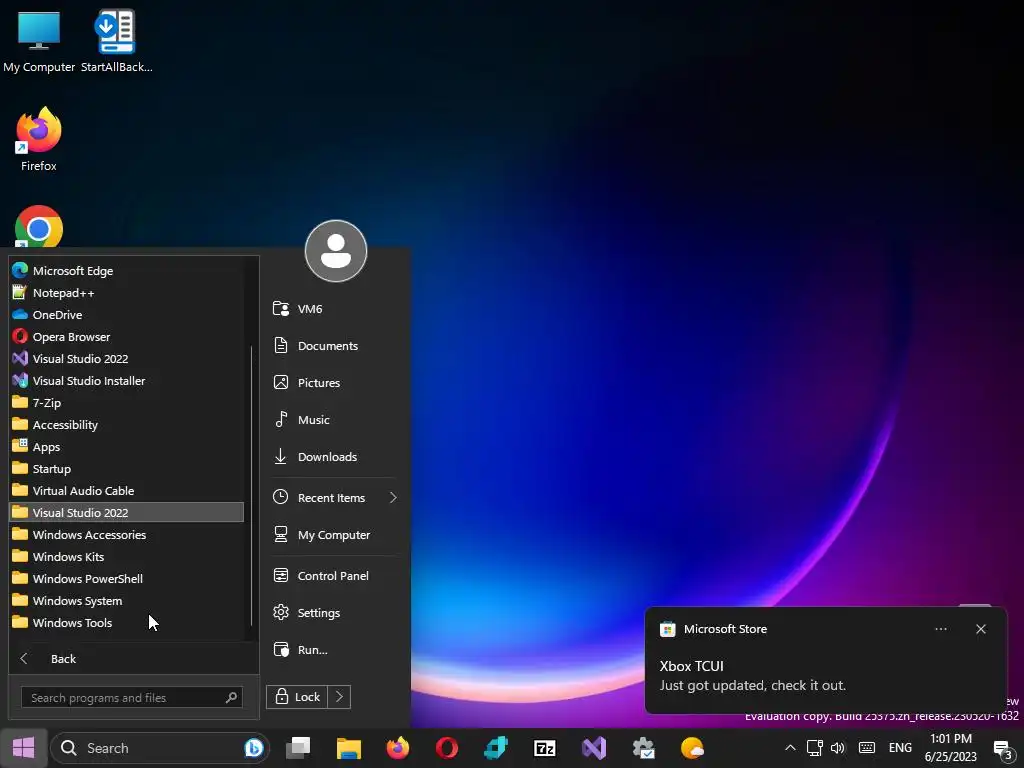Viewport: 1024px width, 768px height.
Task: Open the touch keyboard tray icon
Action: (867, 748)
